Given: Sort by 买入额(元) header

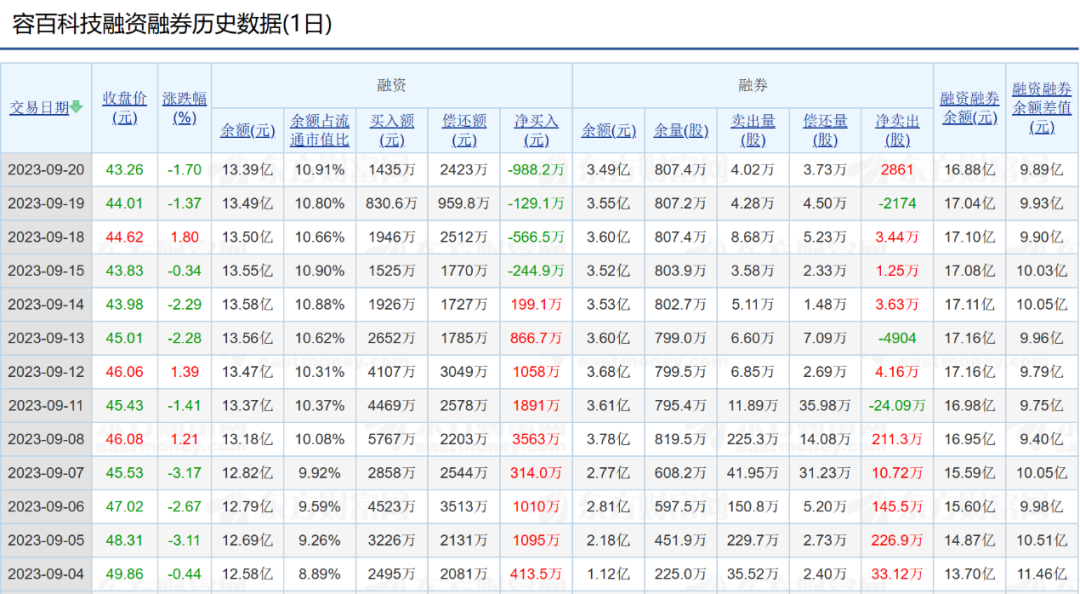Looking at the screenshot, I should point(392,130).
